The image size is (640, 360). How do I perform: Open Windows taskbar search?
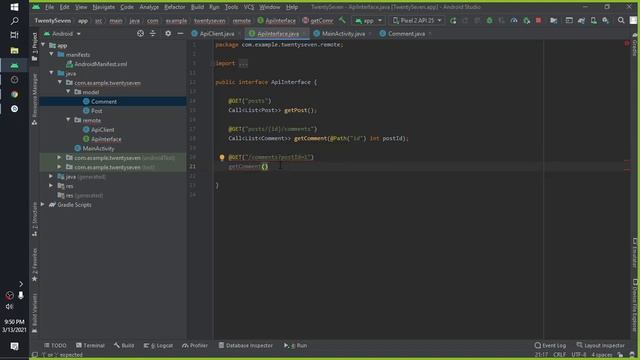14,20
